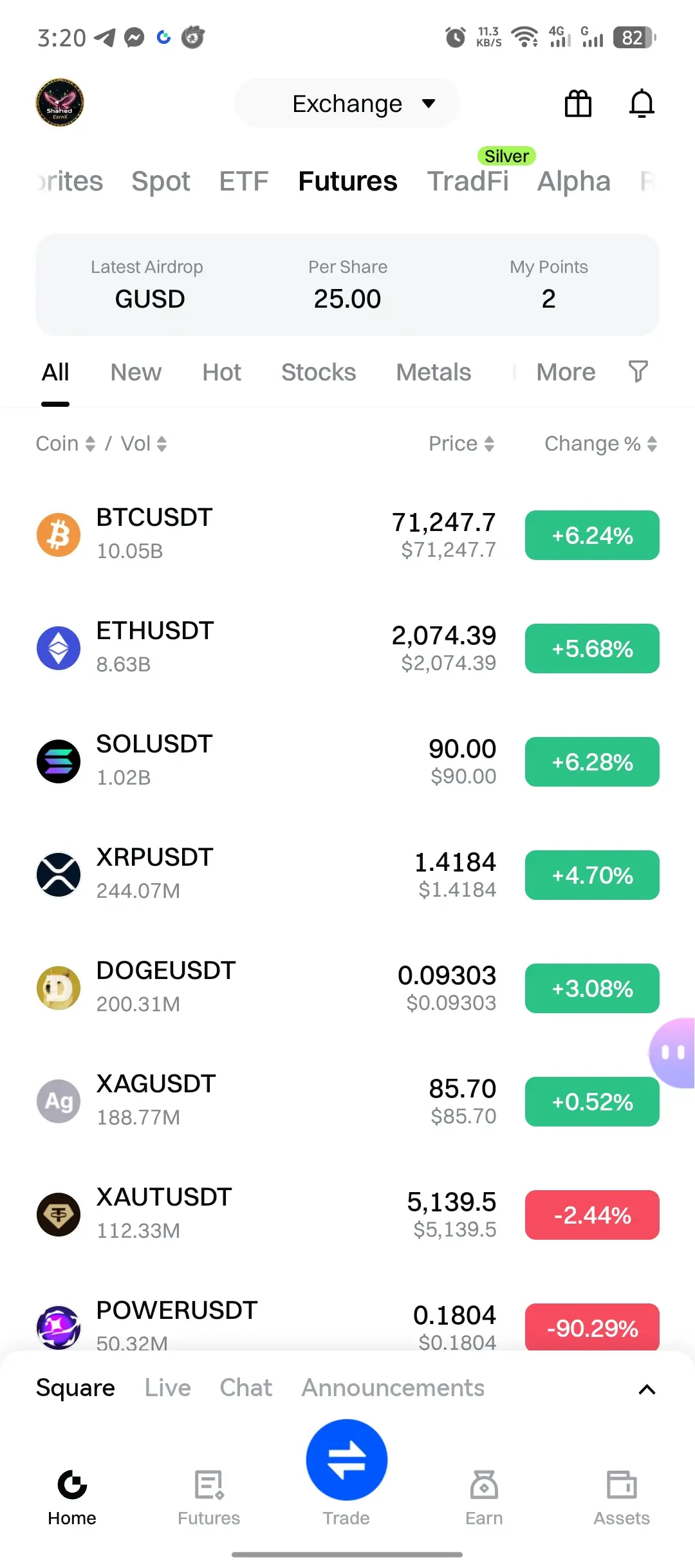
Task: Select the Metals category tab
Action: click(x=434, y=372)
